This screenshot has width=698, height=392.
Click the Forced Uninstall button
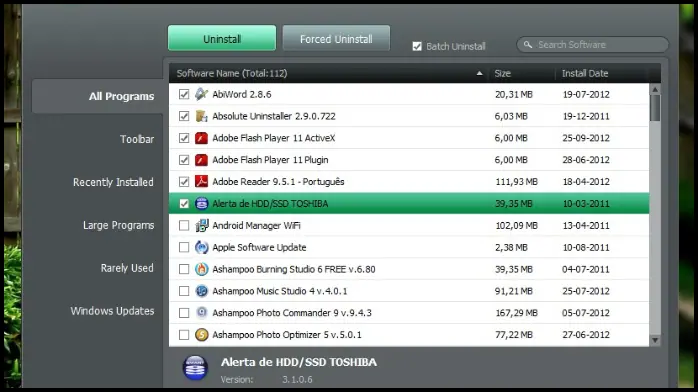coord(336,38)
